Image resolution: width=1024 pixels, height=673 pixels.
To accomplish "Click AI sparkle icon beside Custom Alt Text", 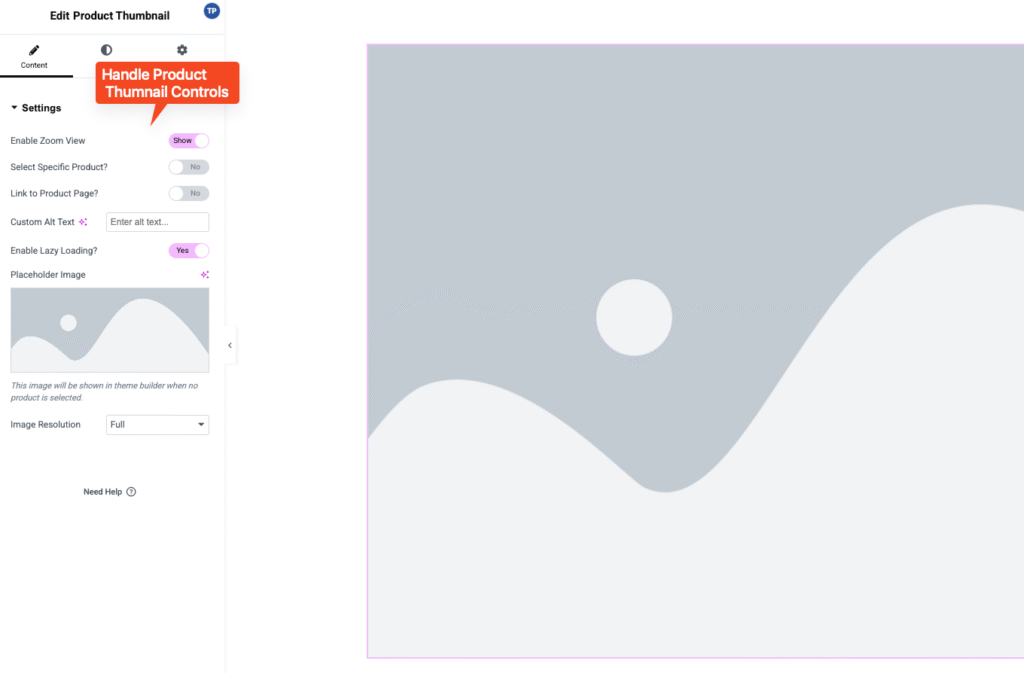I will coord(84,222).
